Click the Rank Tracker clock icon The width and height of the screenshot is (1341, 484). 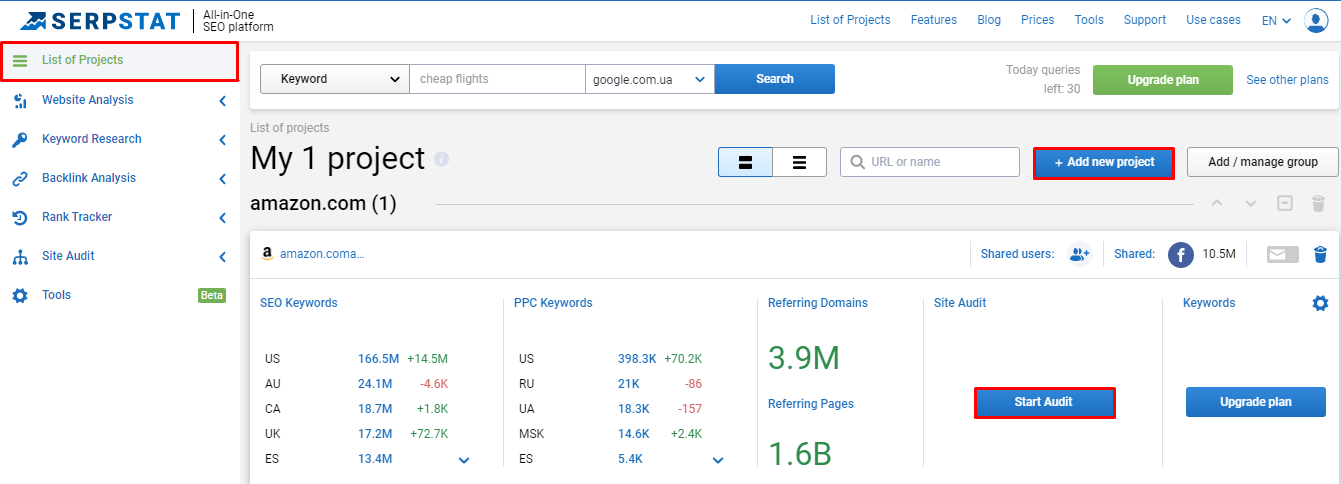20,217
